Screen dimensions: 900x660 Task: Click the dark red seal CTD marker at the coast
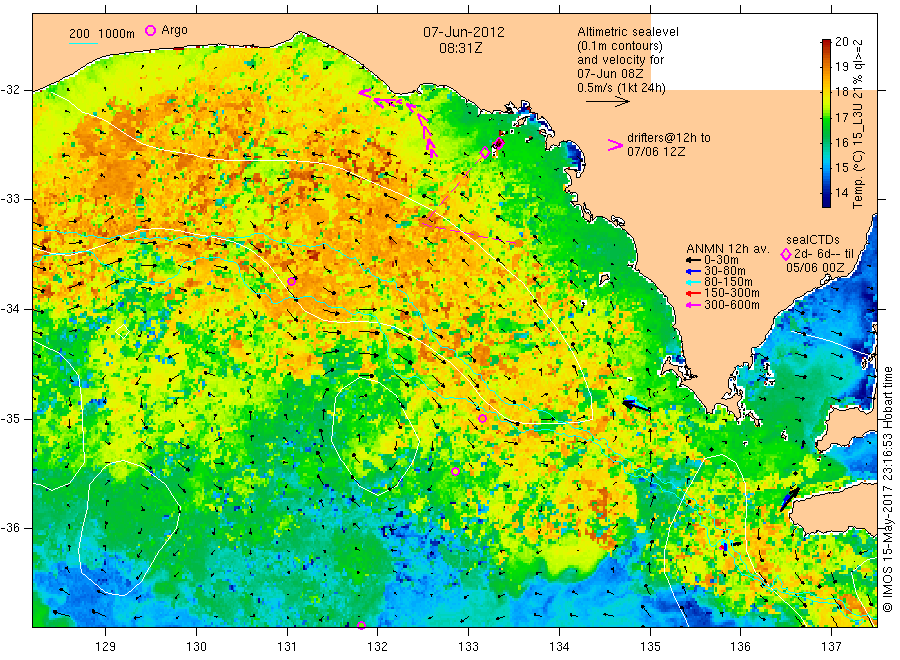tap(499, 143)
